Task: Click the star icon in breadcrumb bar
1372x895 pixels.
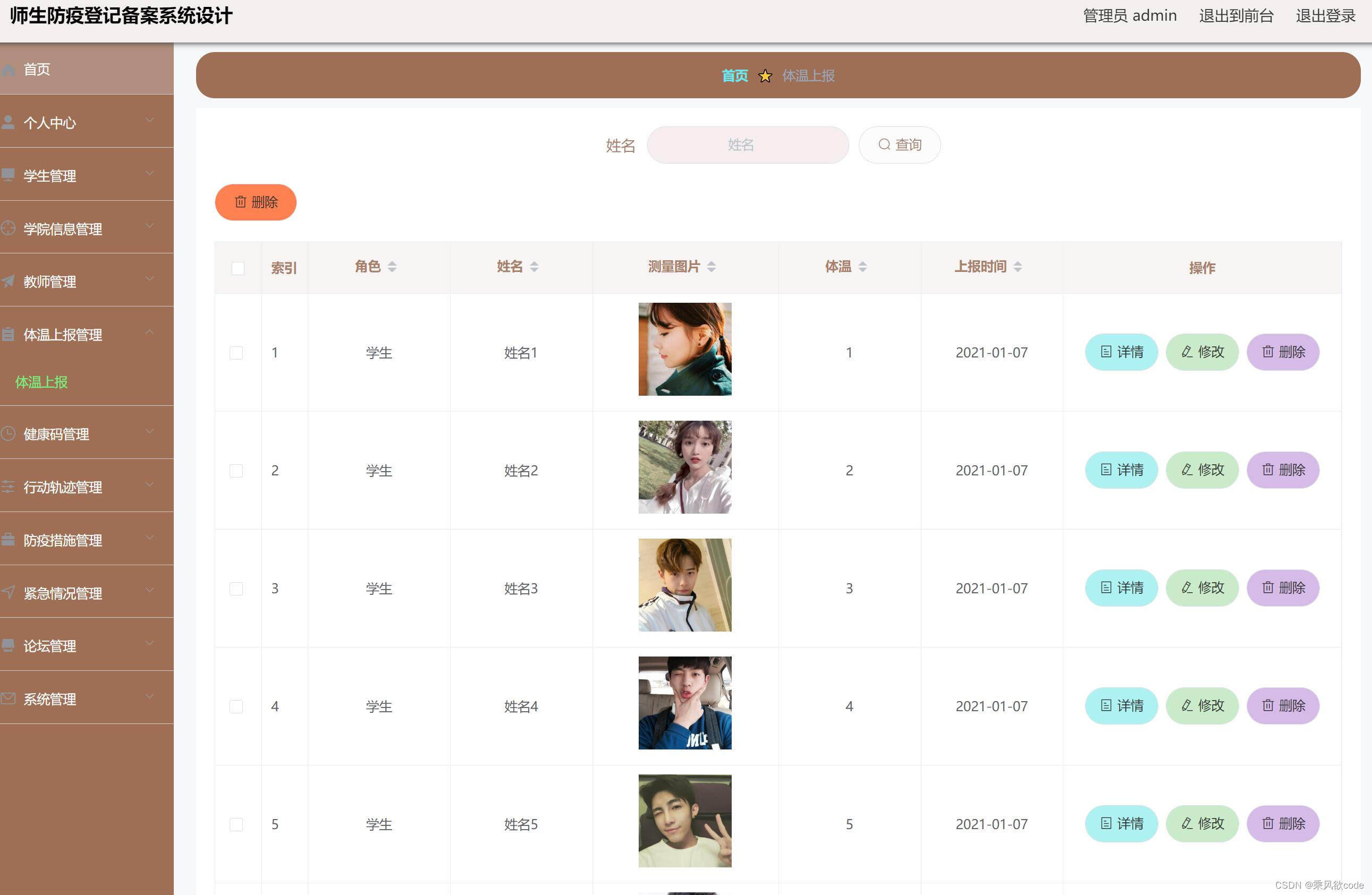Action: [765, 76]
